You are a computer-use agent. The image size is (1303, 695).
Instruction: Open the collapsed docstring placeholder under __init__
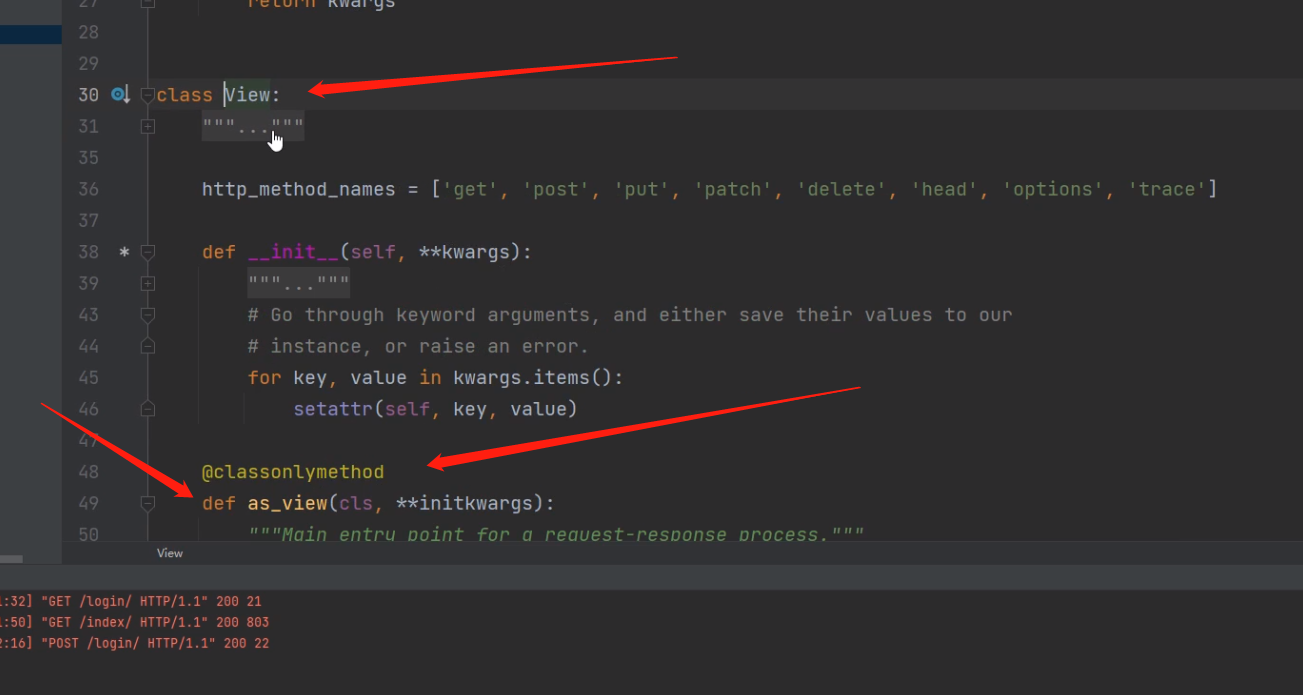click(299, 284)
